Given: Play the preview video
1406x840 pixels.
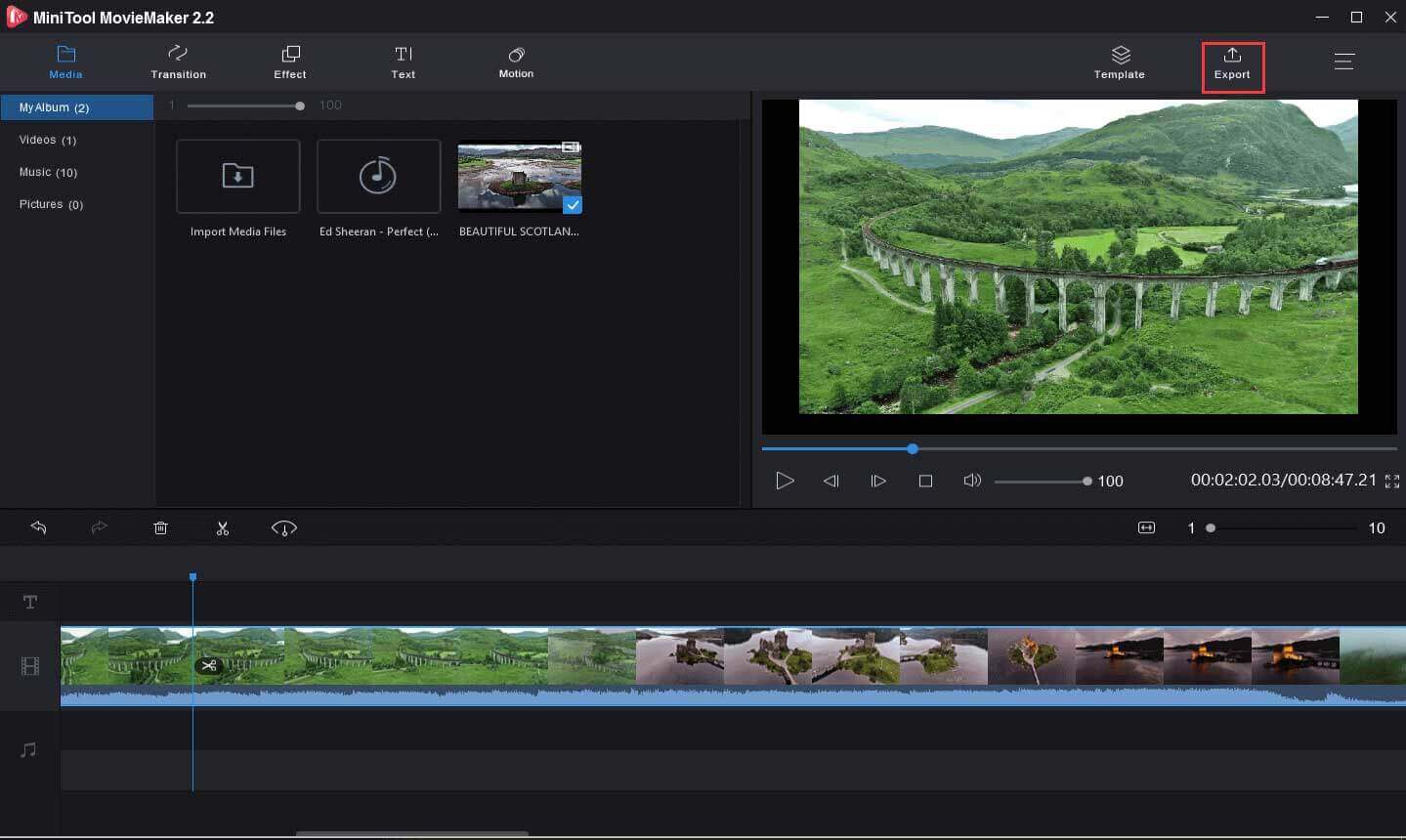Looking at the screenshot, I should coord(785,481).
